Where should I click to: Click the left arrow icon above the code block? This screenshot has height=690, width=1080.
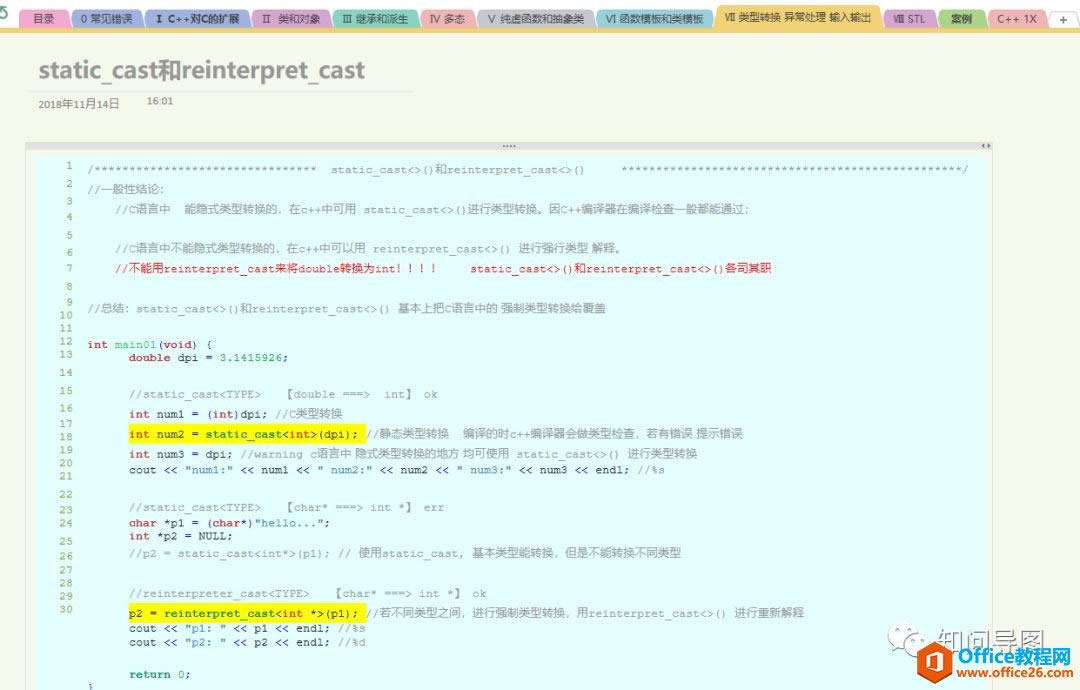[982, 145]
